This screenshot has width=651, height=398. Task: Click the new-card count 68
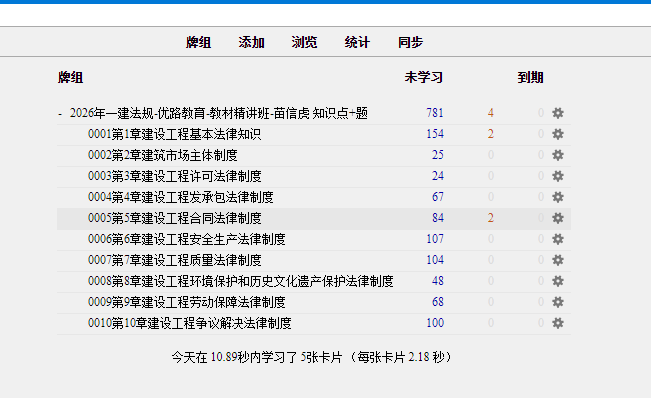coord(438,302)
